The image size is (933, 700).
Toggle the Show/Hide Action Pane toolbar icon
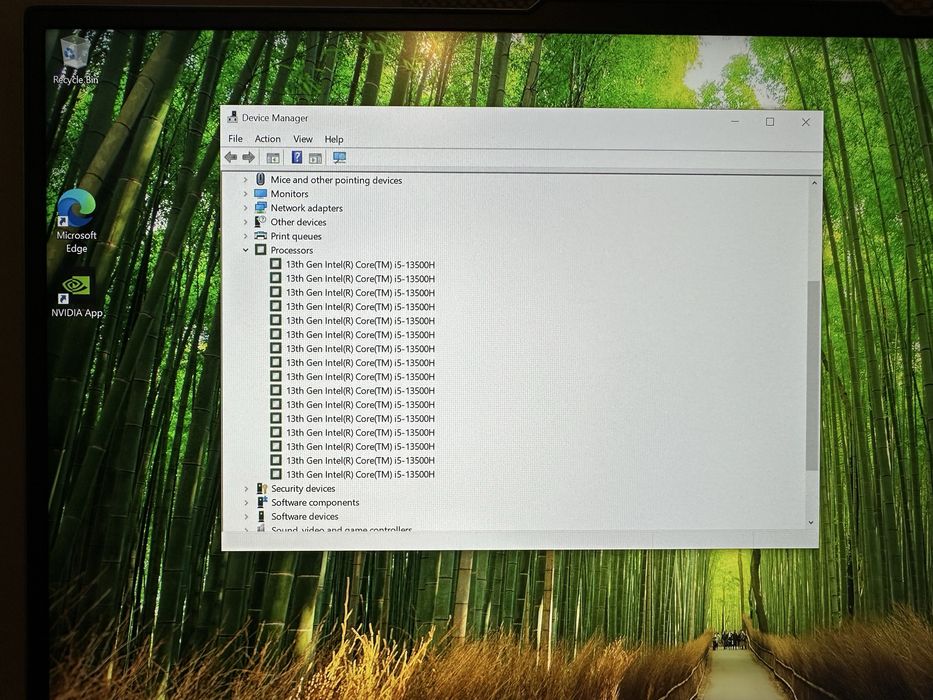315,158
